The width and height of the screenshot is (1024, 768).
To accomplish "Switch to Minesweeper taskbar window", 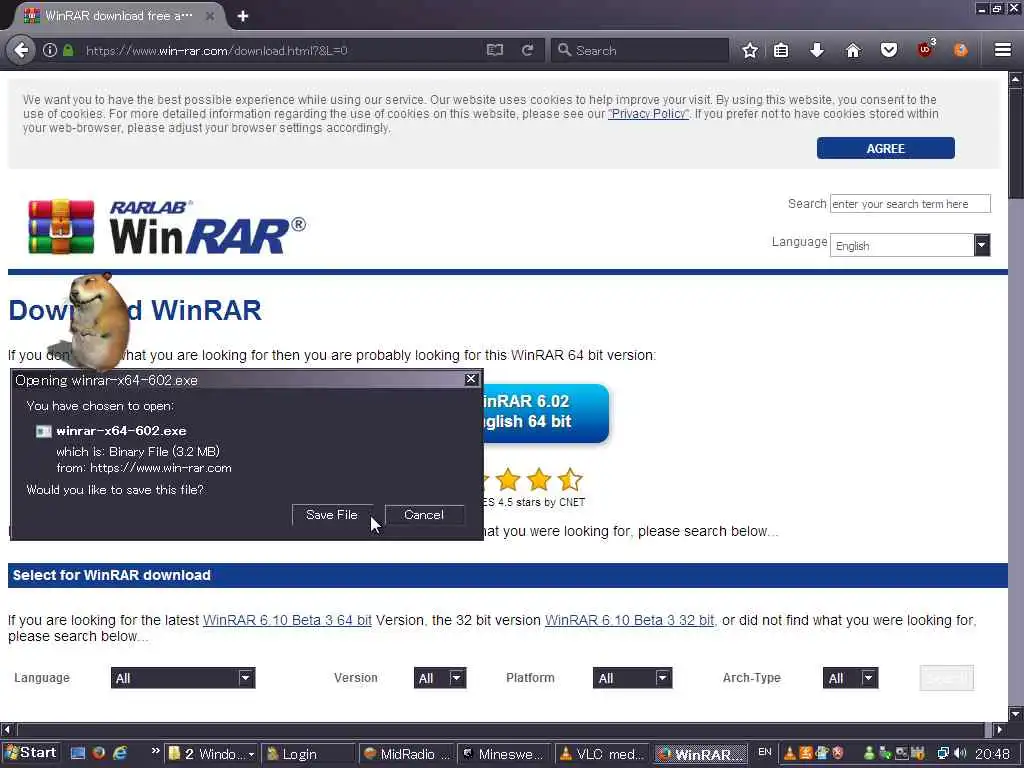I will click(504, 754).
